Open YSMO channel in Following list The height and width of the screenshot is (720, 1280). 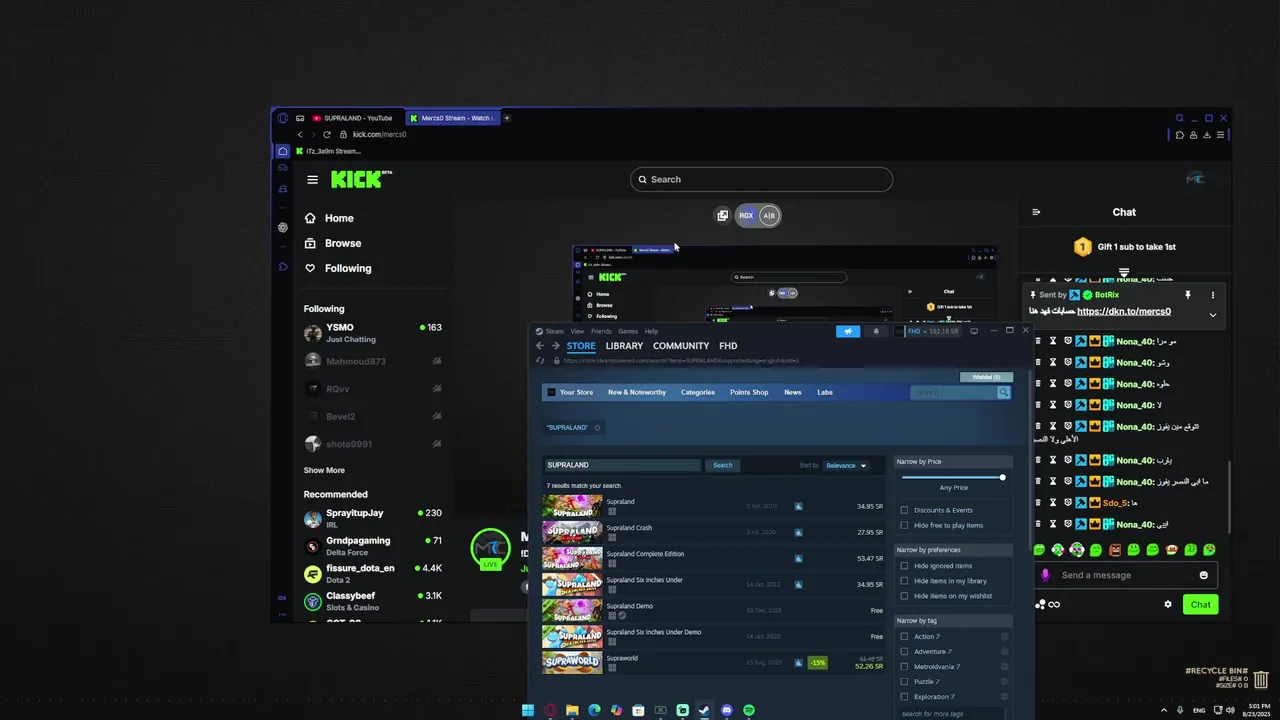click(x=372, y=333)
